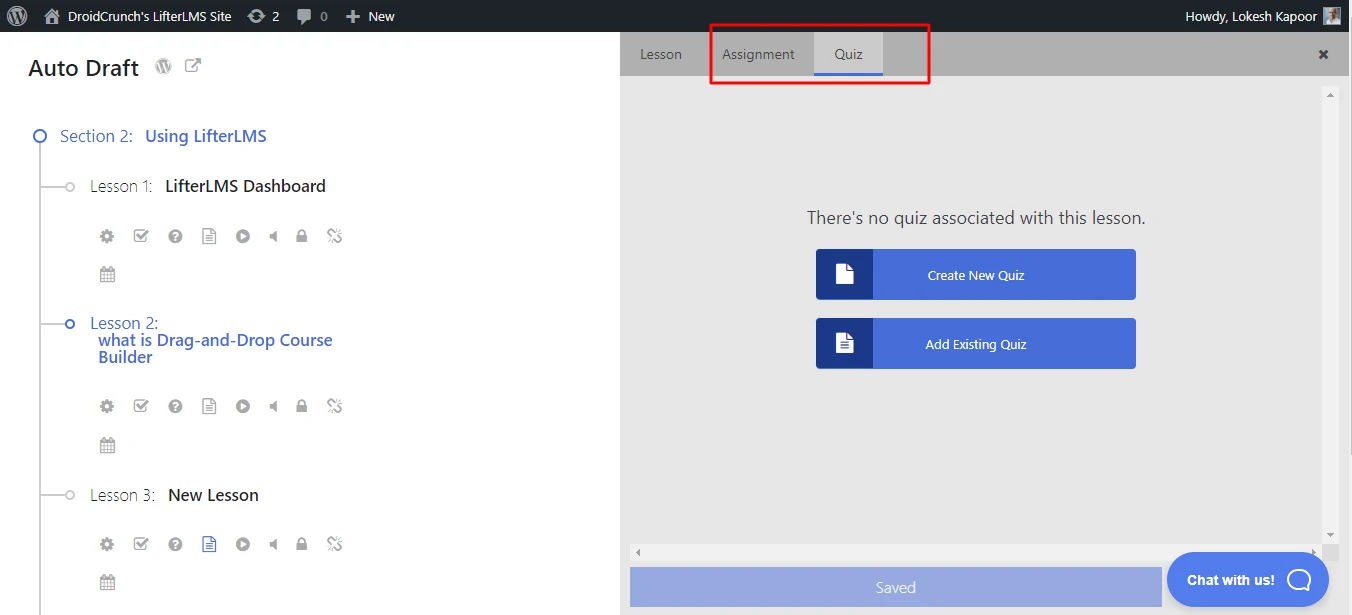Open external view link icon beside Auto Draft
Image resolution: width=1352 pixels, height=615 pixels.
pos(193,66)
